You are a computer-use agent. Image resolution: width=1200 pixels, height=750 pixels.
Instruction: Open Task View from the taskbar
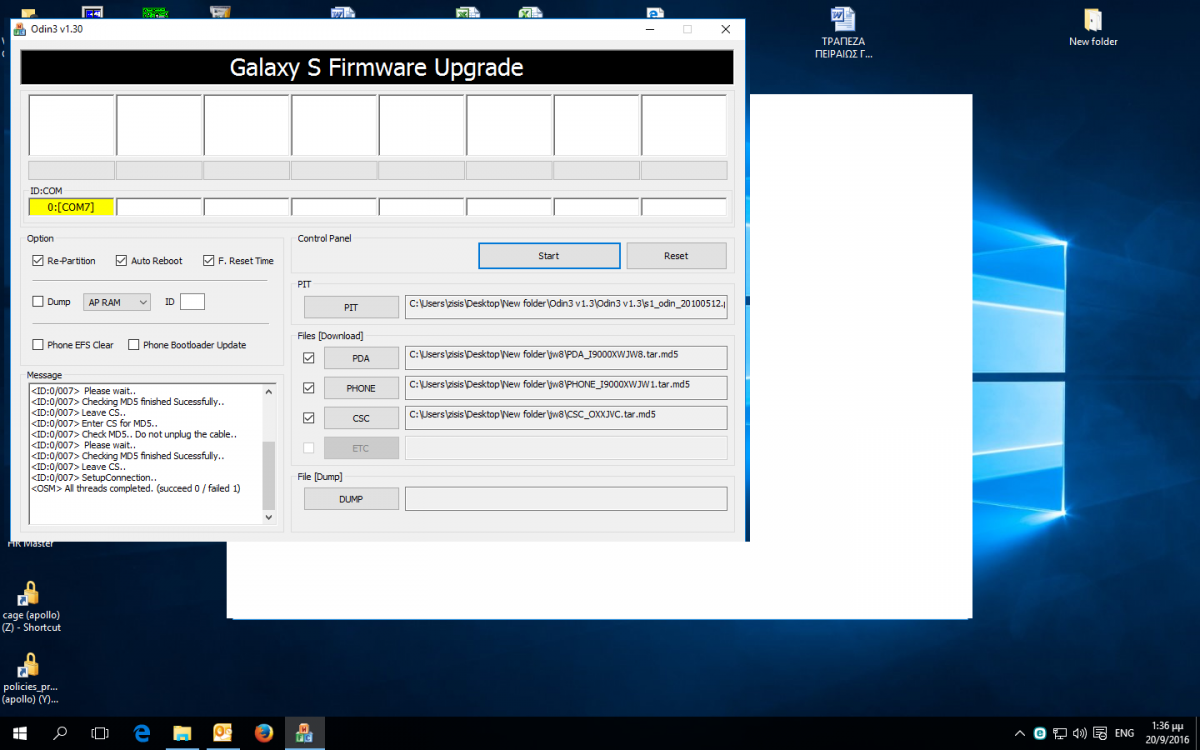coord(100,733)
